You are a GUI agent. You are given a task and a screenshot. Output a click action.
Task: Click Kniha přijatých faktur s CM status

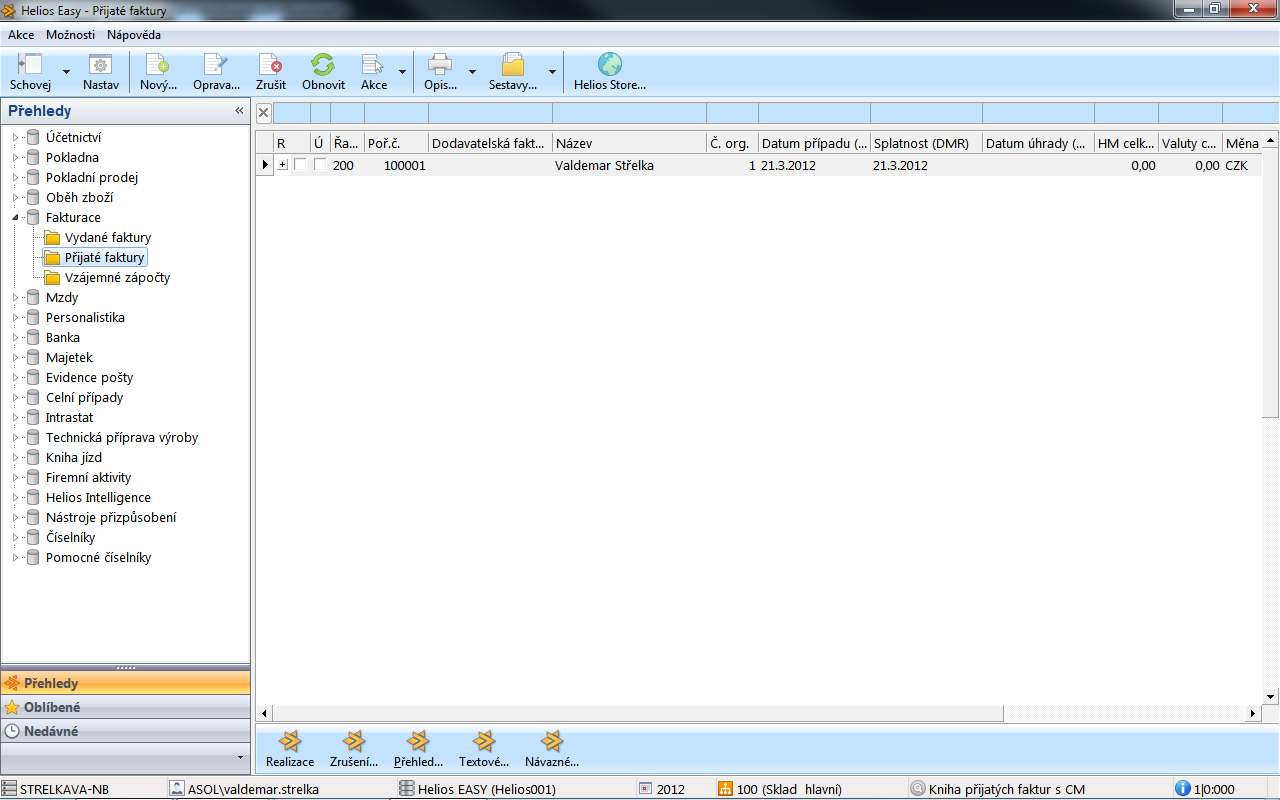(1007, 789)
